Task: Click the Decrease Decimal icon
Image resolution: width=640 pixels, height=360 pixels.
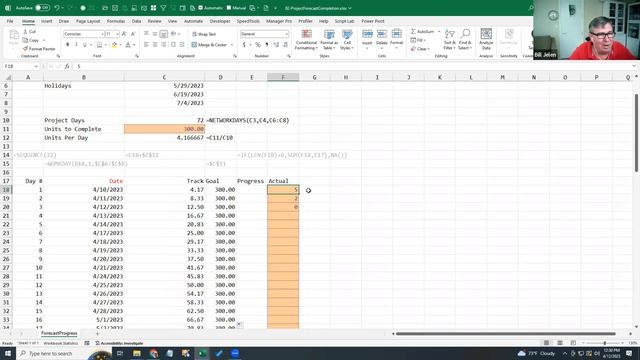Action: click(x=285, y=45)
